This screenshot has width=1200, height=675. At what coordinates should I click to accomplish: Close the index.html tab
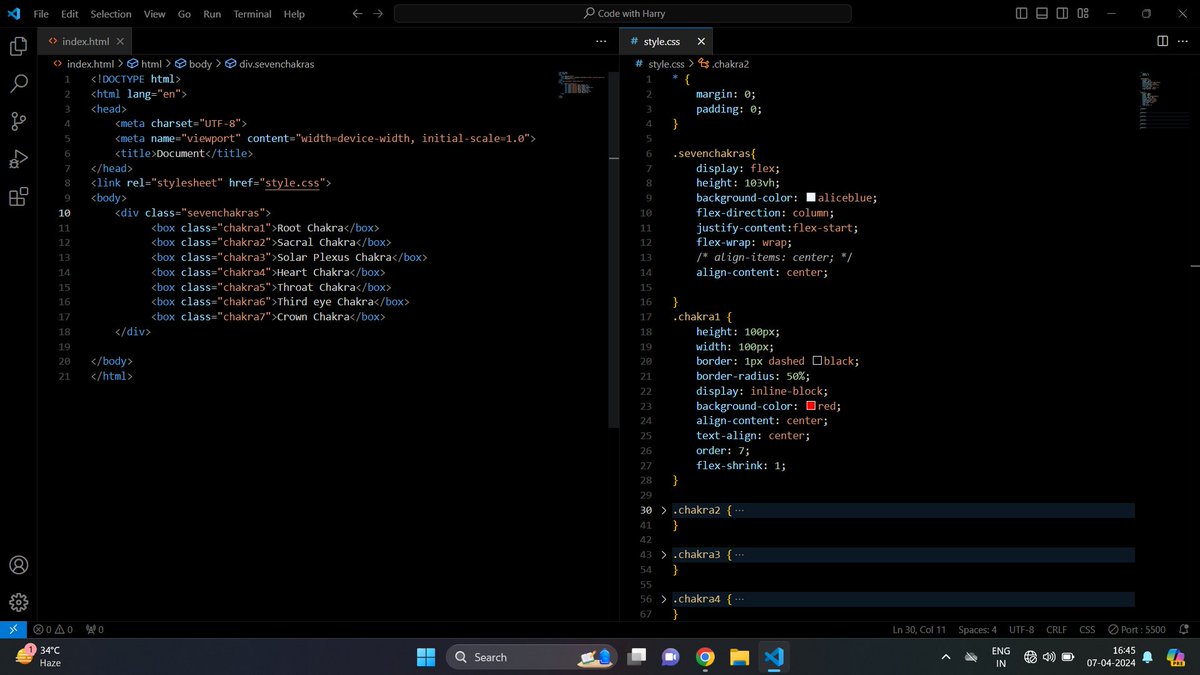coord(120,41)
